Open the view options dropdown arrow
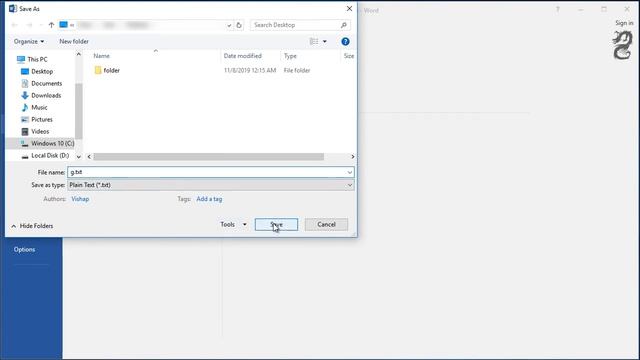The image size is (640, 360). [x=325, y=41]
